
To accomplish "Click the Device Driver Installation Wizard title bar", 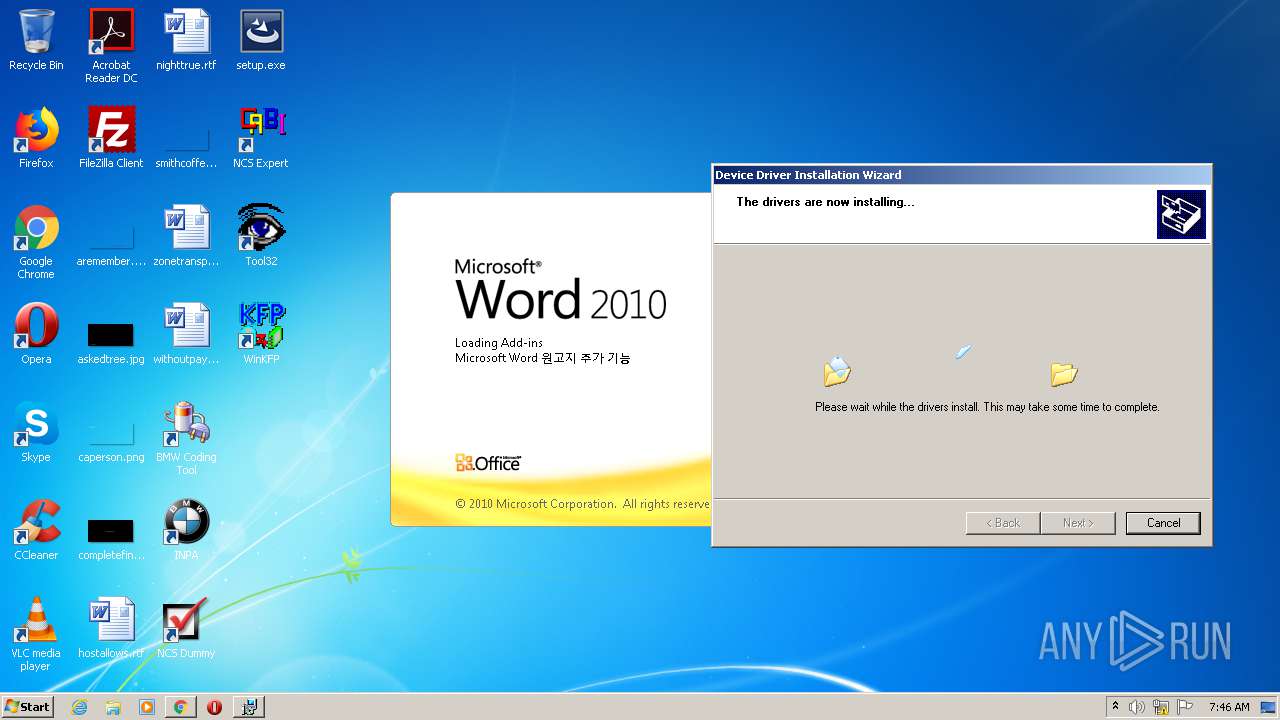I will pyautogui.click(x=961, y=175).
